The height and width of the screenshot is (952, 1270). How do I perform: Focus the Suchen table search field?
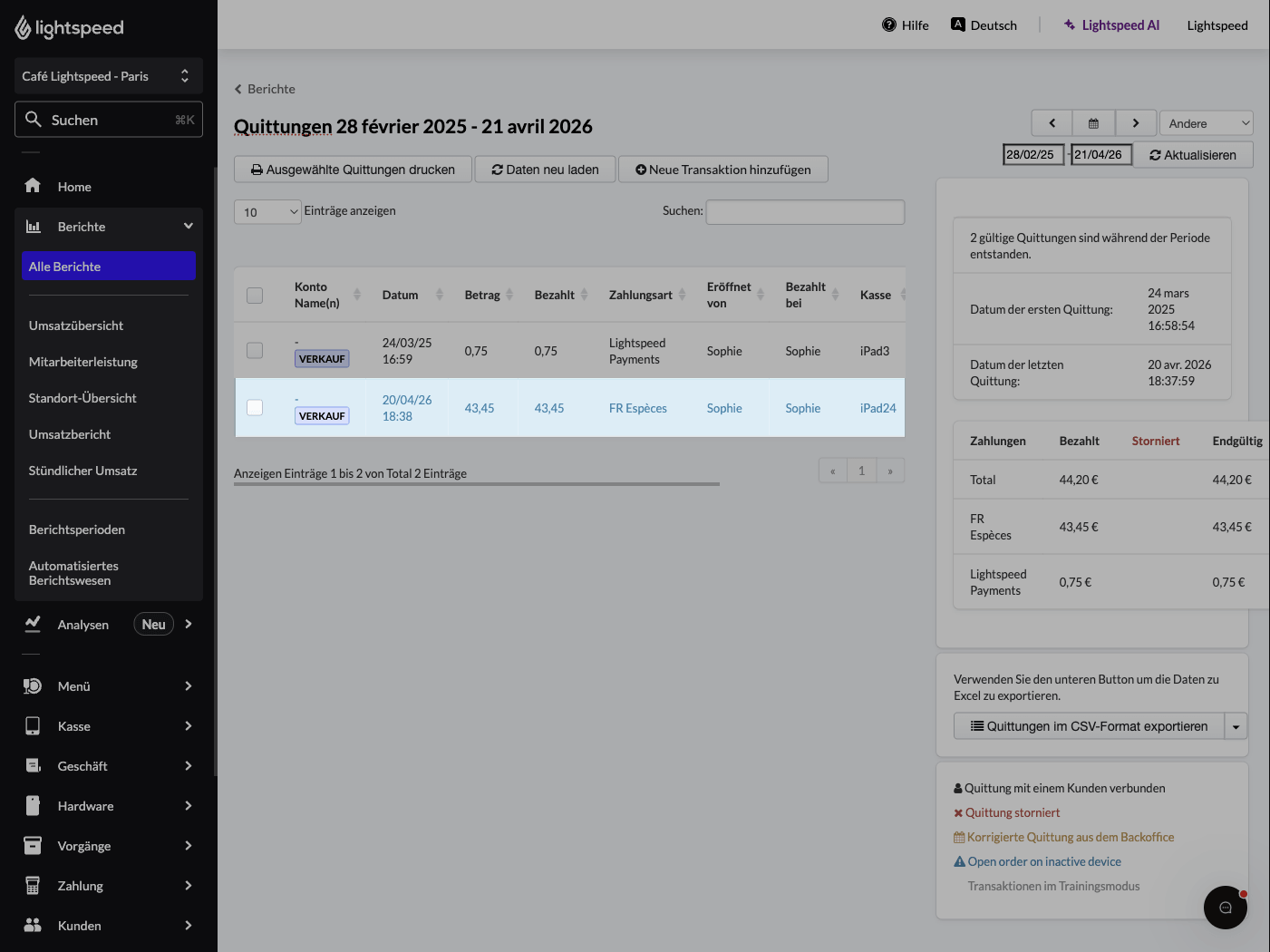pyautogui.click(x=805, y=212)
